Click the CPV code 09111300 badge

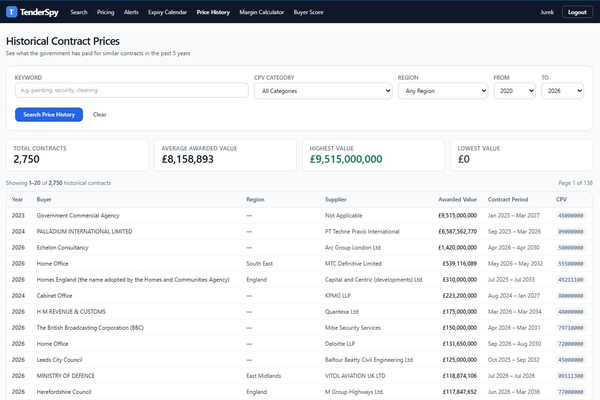571,376
